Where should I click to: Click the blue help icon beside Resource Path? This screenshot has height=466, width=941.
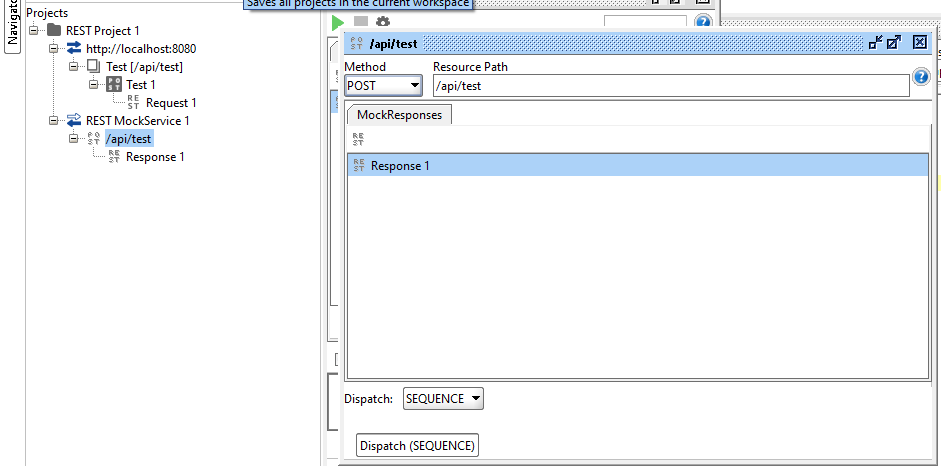tap(921, 77)
